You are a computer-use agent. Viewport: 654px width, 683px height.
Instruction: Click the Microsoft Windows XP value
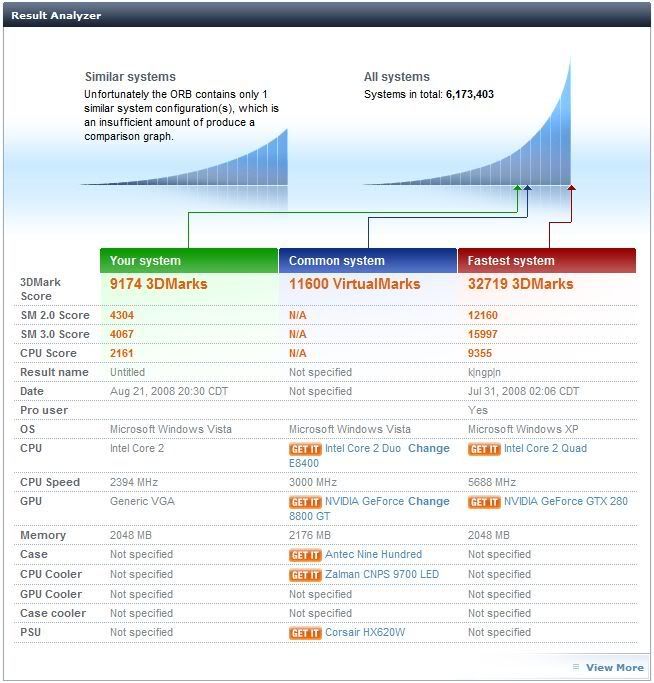pyautogui.click(x=523, y=429)
